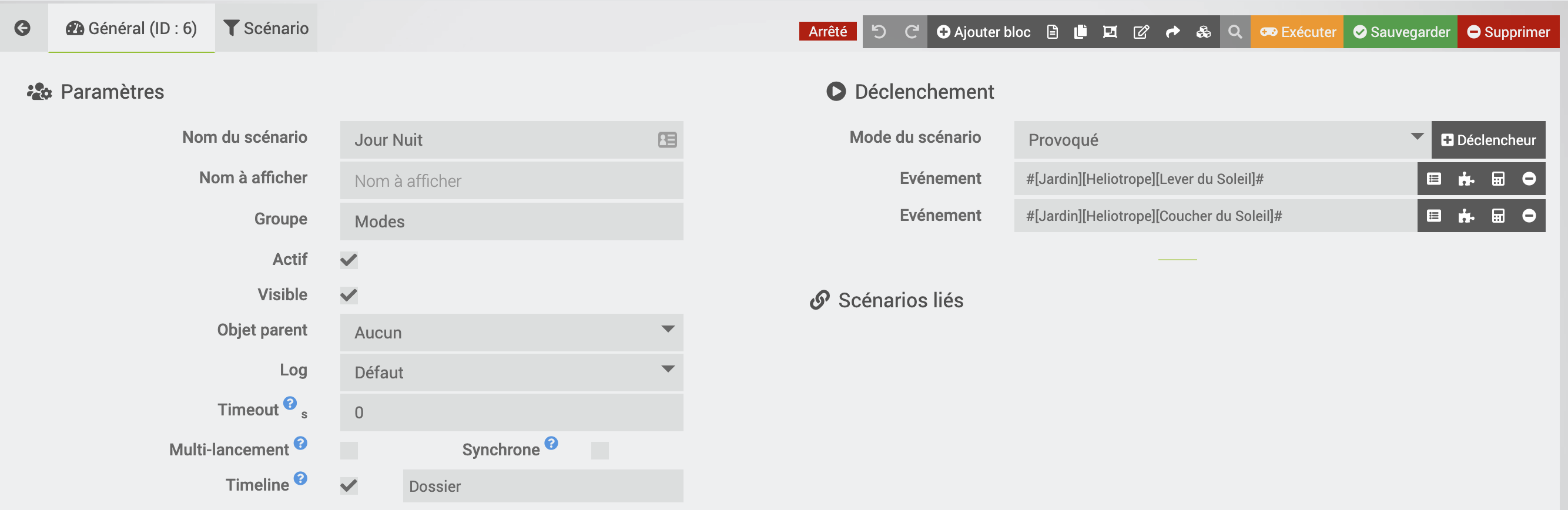Screen dimensions: 1568x510
Task: Click the Arrêté status label
Action: tap(827, 32)
